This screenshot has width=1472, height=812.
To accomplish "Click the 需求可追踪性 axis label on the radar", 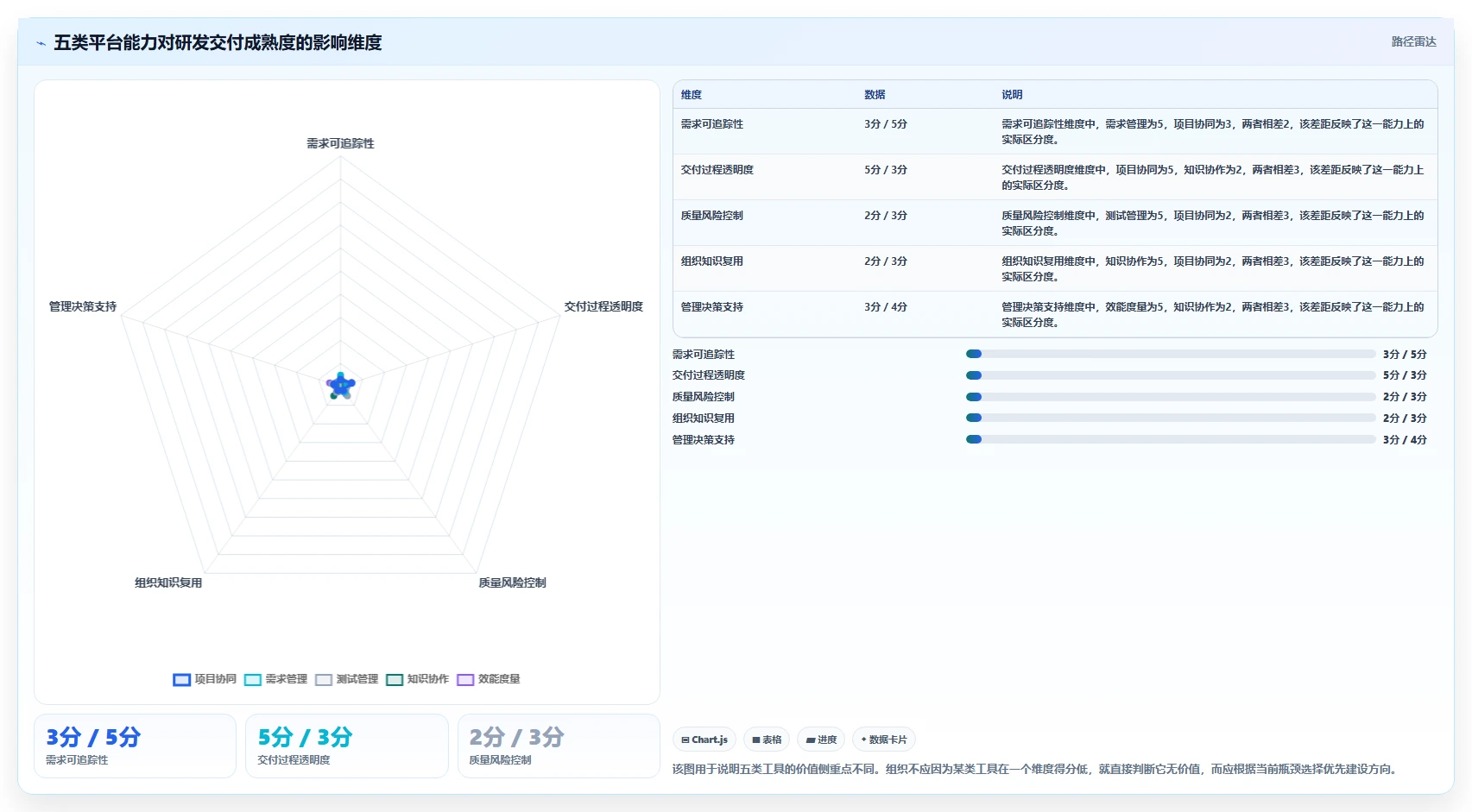I will [x=341, y=143].
